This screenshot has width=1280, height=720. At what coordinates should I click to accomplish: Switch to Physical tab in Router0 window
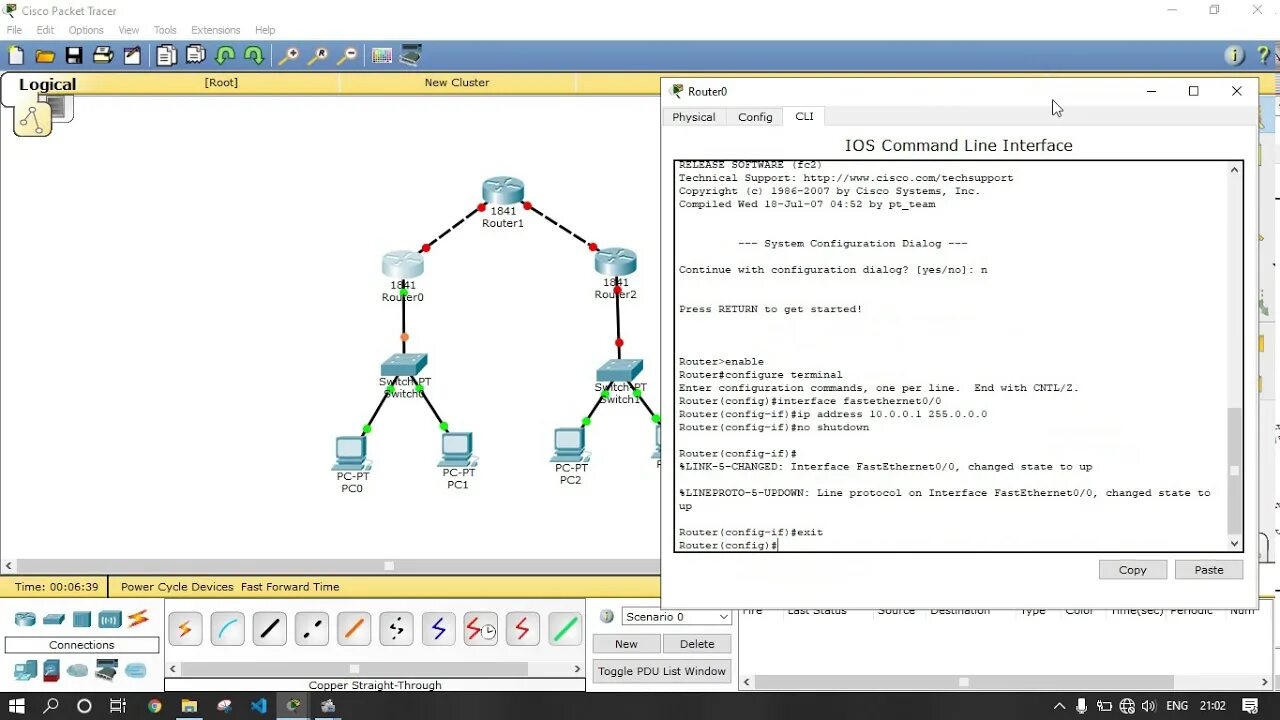tap(693, 117)
